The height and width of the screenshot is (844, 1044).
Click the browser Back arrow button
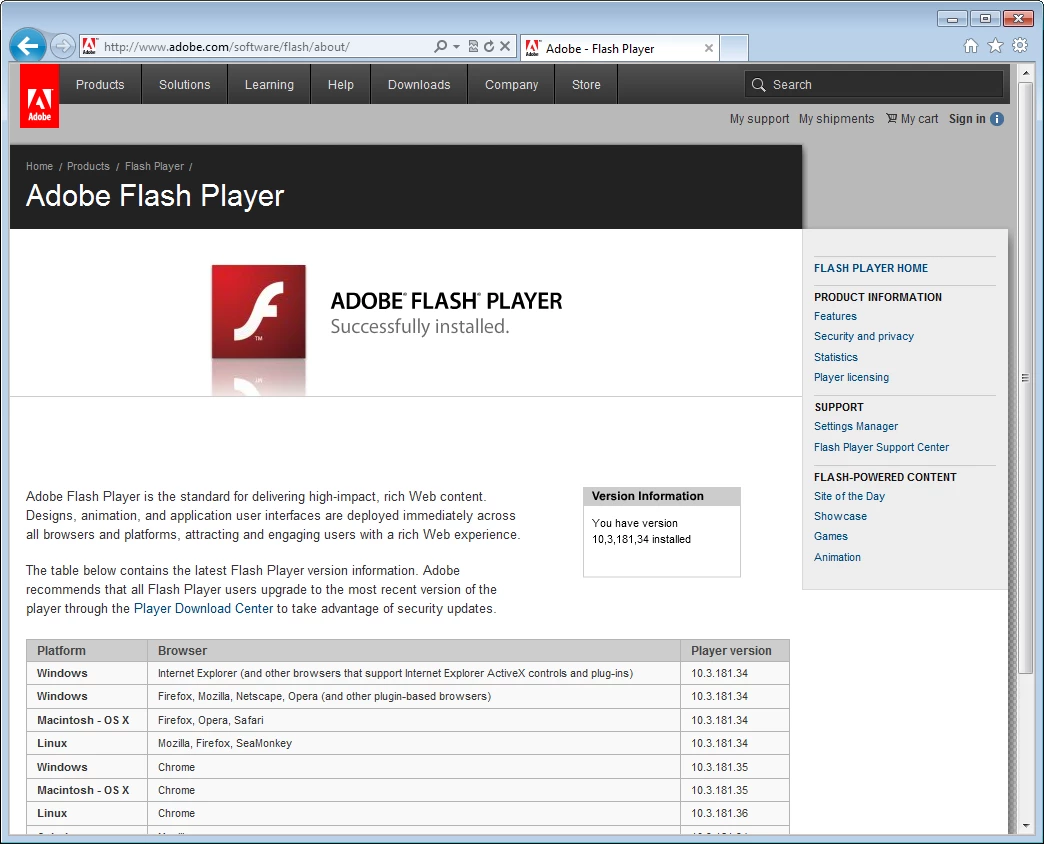click(x=28, y=46)
